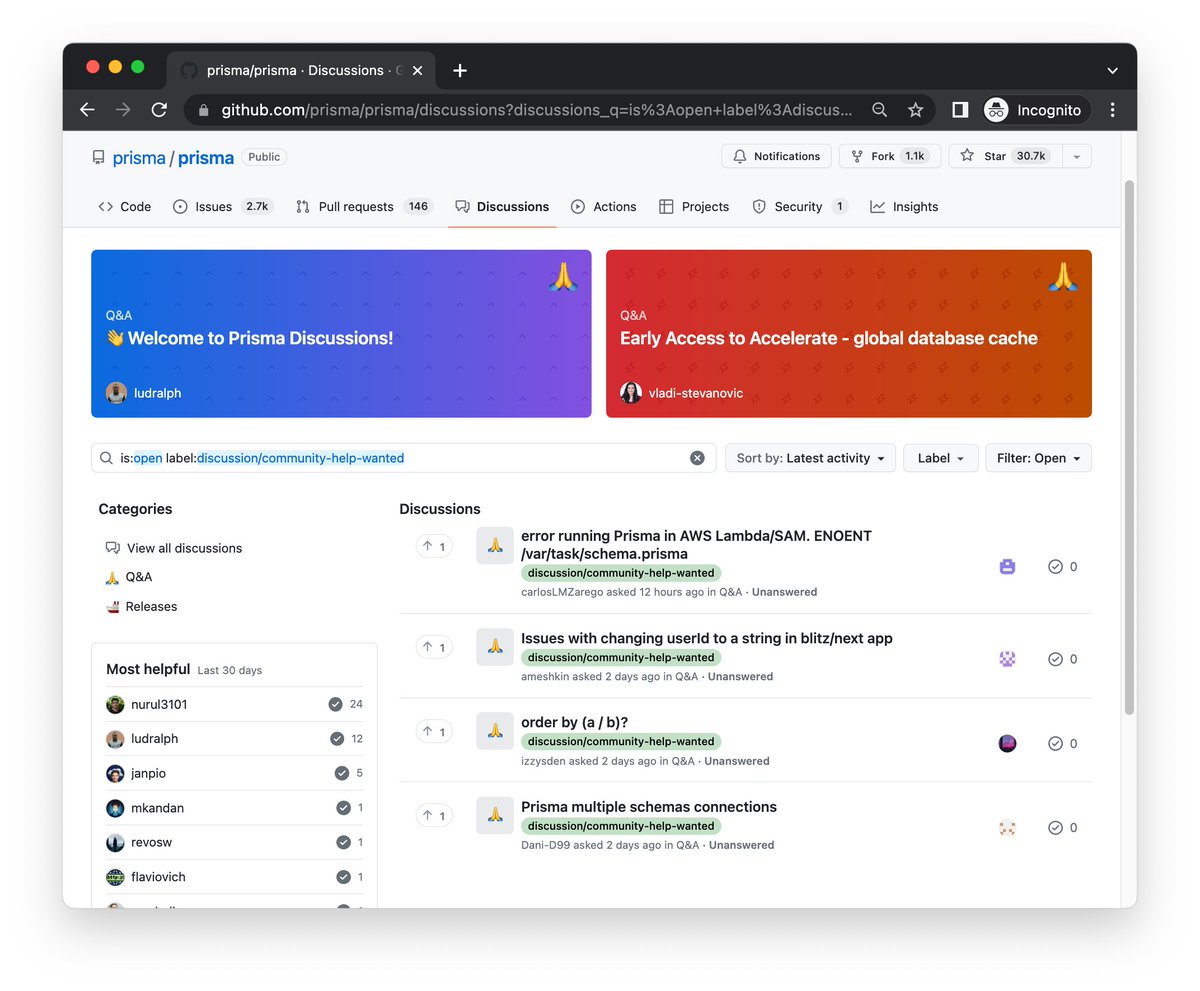This screenshot has width=1200, height=991.
Task: Click the browser address bar URL
Action: click(x=537, y=110)
